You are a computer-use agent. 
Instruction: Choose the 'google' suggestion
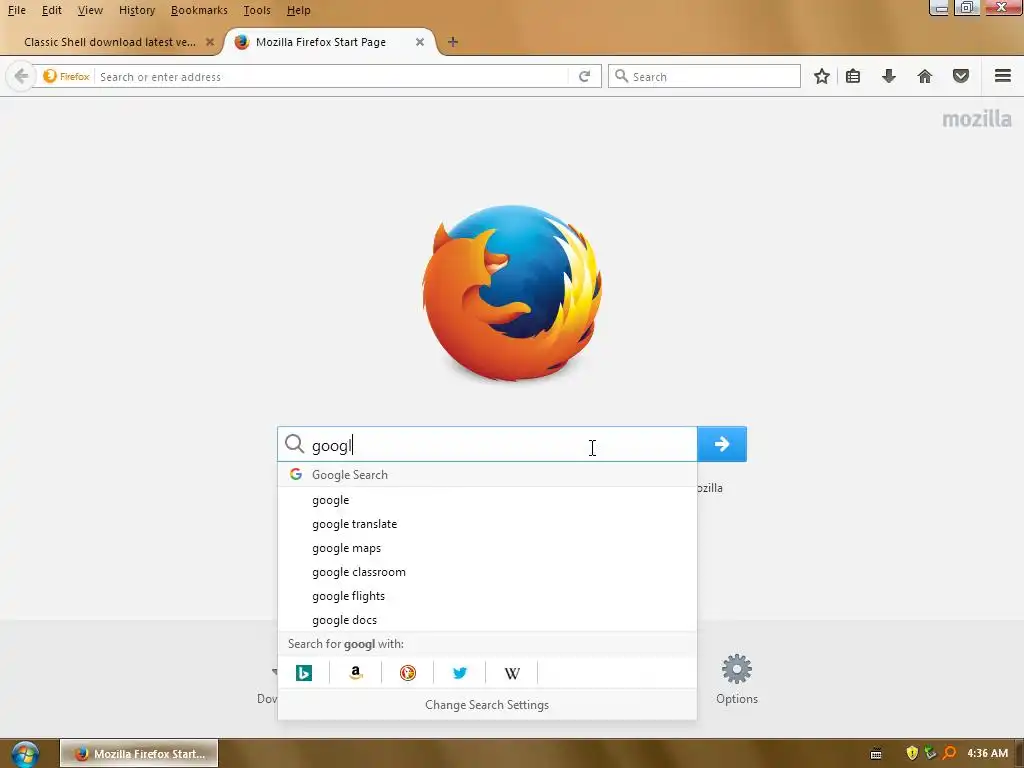[x=487, y=500]
